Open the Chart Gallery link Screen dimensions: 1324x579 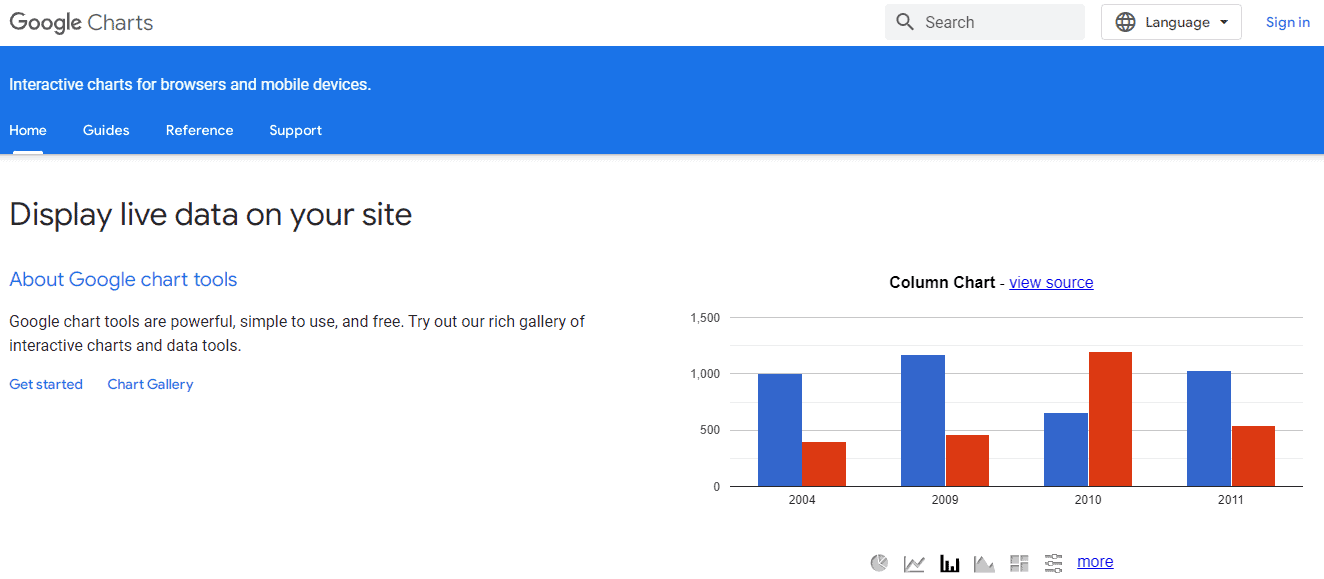pyautogui.click(x=150, y=384)
